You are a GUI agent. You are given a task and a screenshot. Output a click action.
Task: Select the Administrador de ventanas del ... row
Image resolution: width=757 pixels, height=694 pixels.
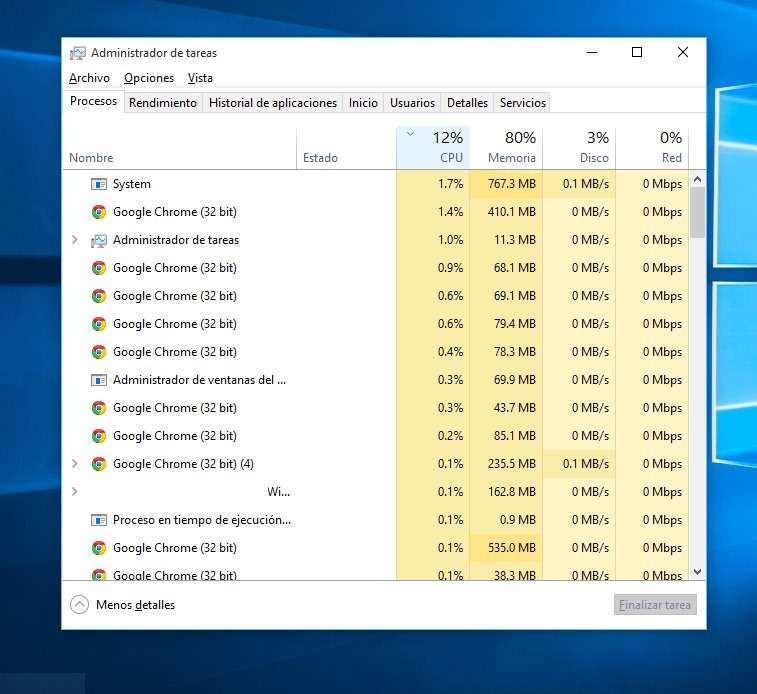376,380
